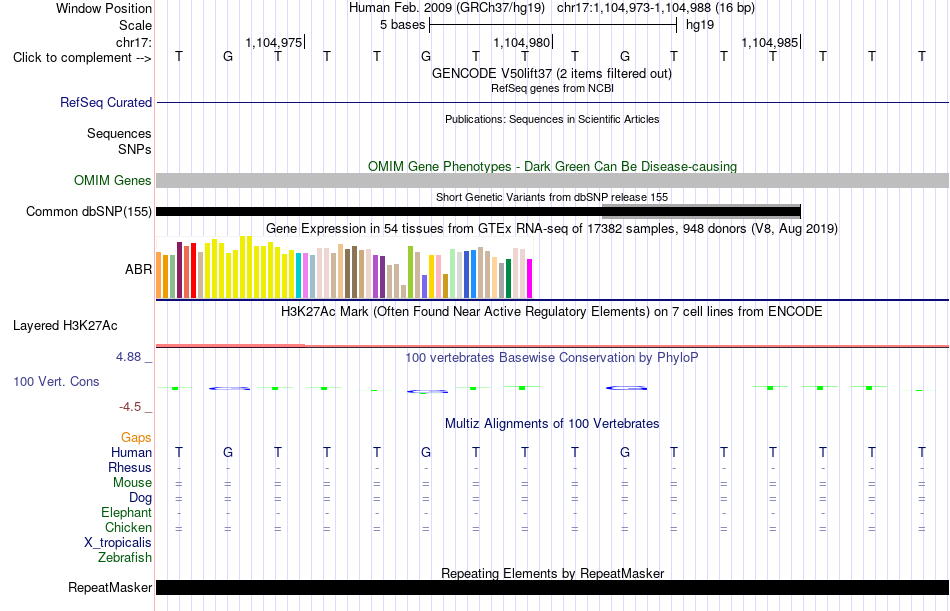
Task: Click the 1,104,985 position marker
Action: tap(769, 42)
